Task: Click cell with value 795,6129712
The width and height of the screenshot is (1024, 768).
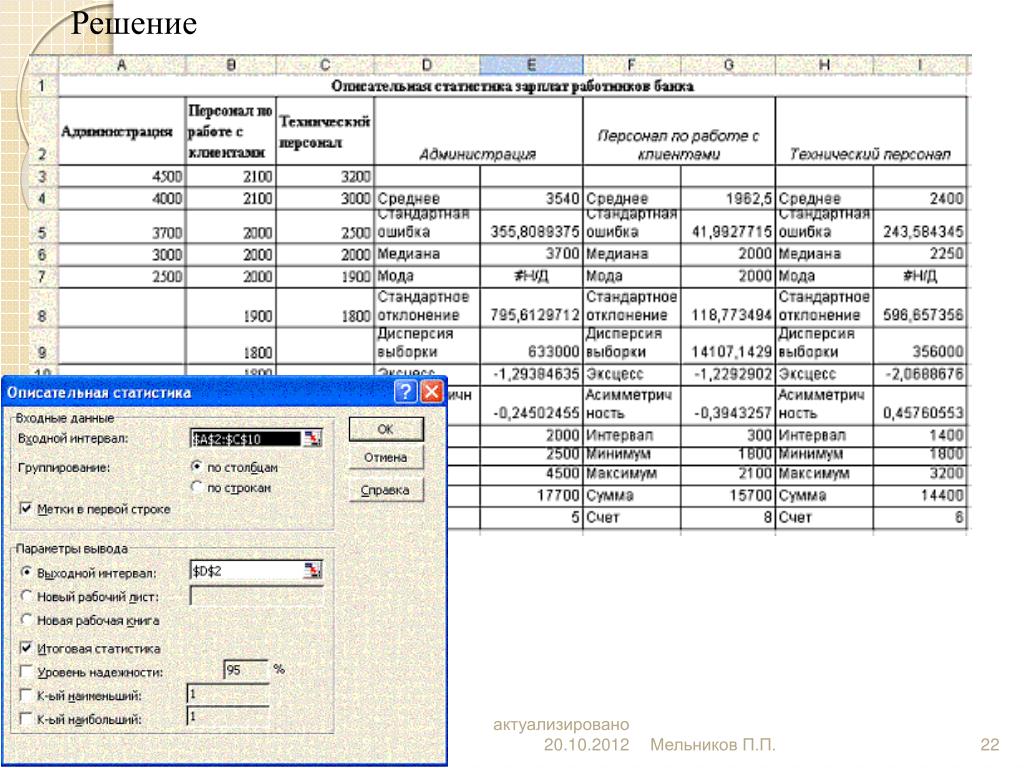Action: pos(531,308)
